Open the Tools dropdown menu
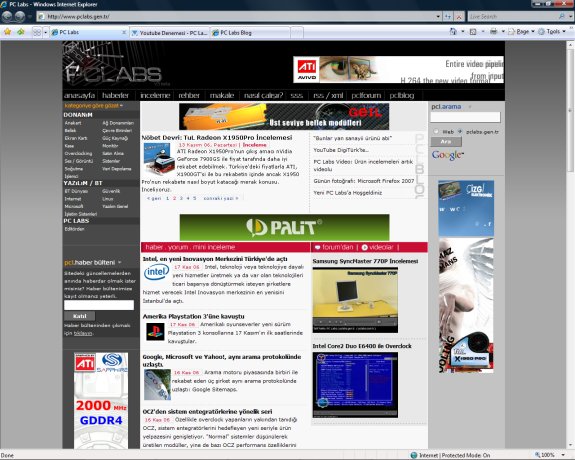 coord(552,32)
